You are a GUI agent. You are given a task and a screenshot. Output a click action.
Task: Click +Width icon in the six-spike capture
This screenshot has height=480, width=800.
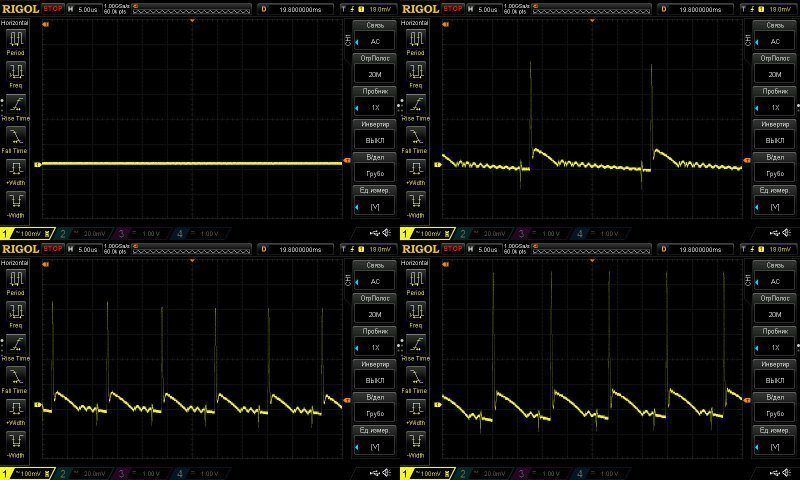(x=16, y=409)
